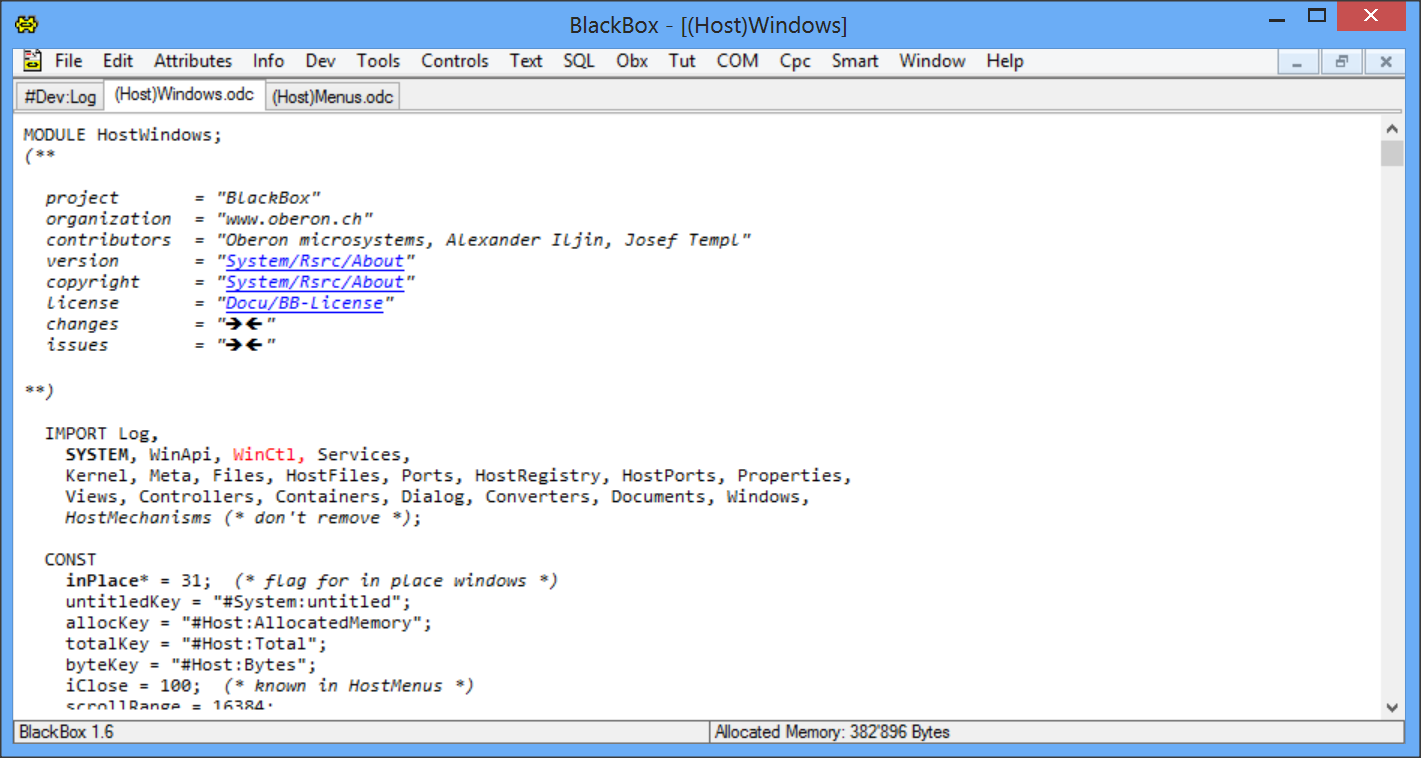Viewport: 1421px width, 758px height.
Task: Open the Docu/BB-License link
Action: pos(304,303)
